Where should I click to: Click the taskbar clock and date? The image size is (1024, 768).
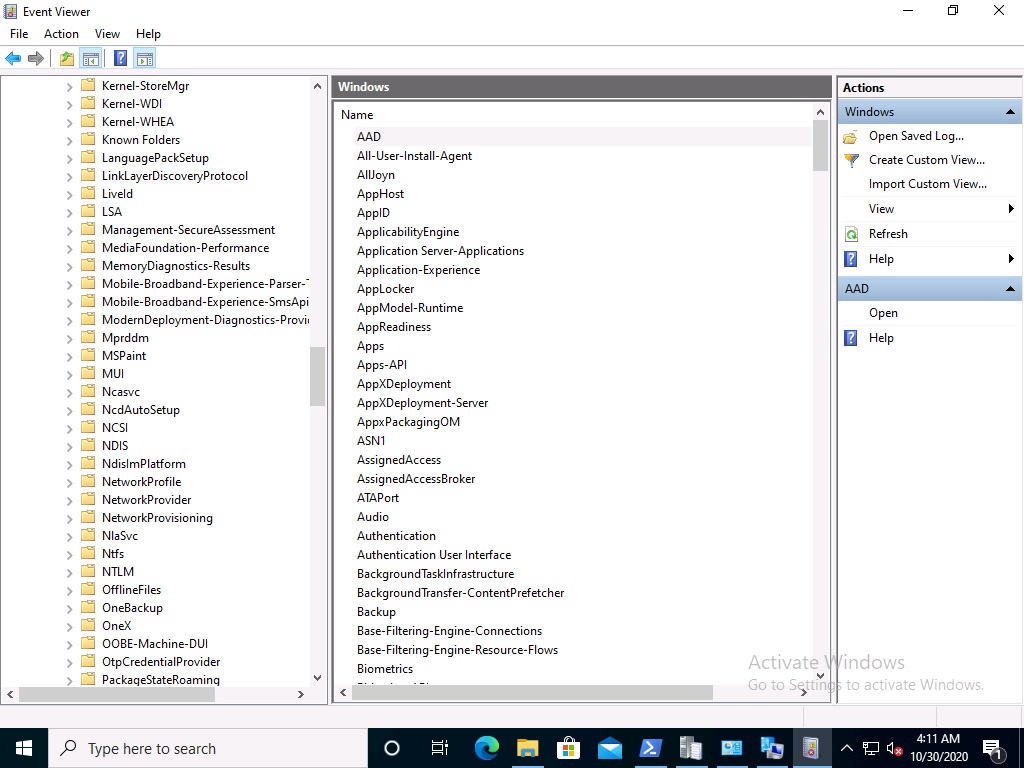point(938,748)
